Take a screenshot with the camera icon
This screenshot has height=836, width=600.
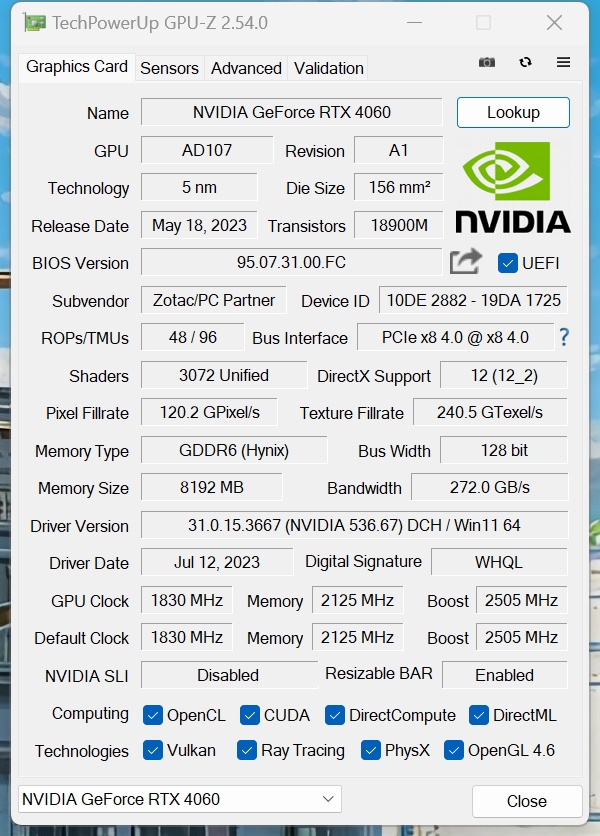click(x=487, y=62)
